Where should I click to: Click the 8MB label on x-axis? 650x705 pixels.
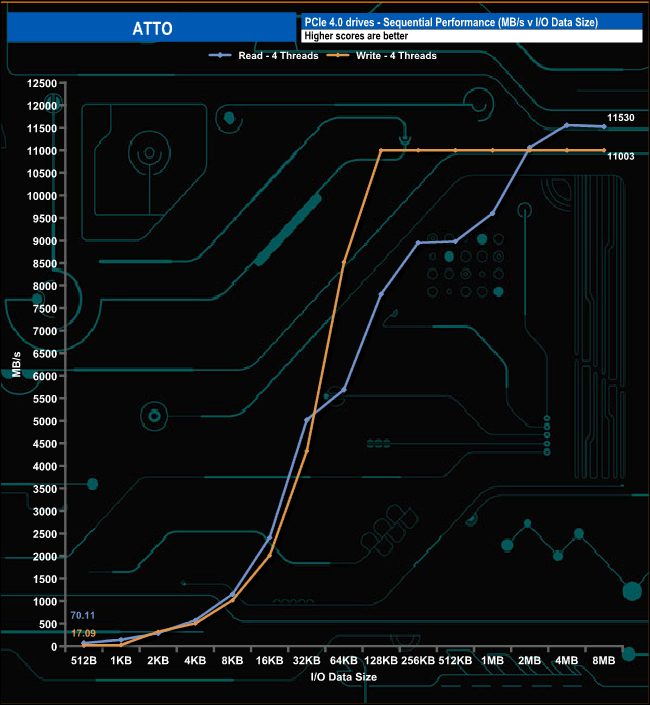pos(604,661)
